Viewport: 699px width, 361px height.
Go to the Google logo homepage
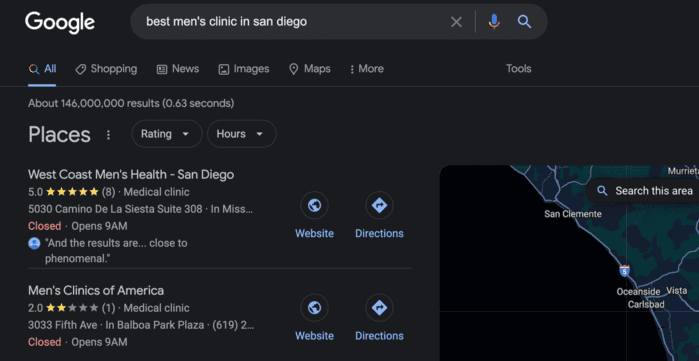point(60,22)
